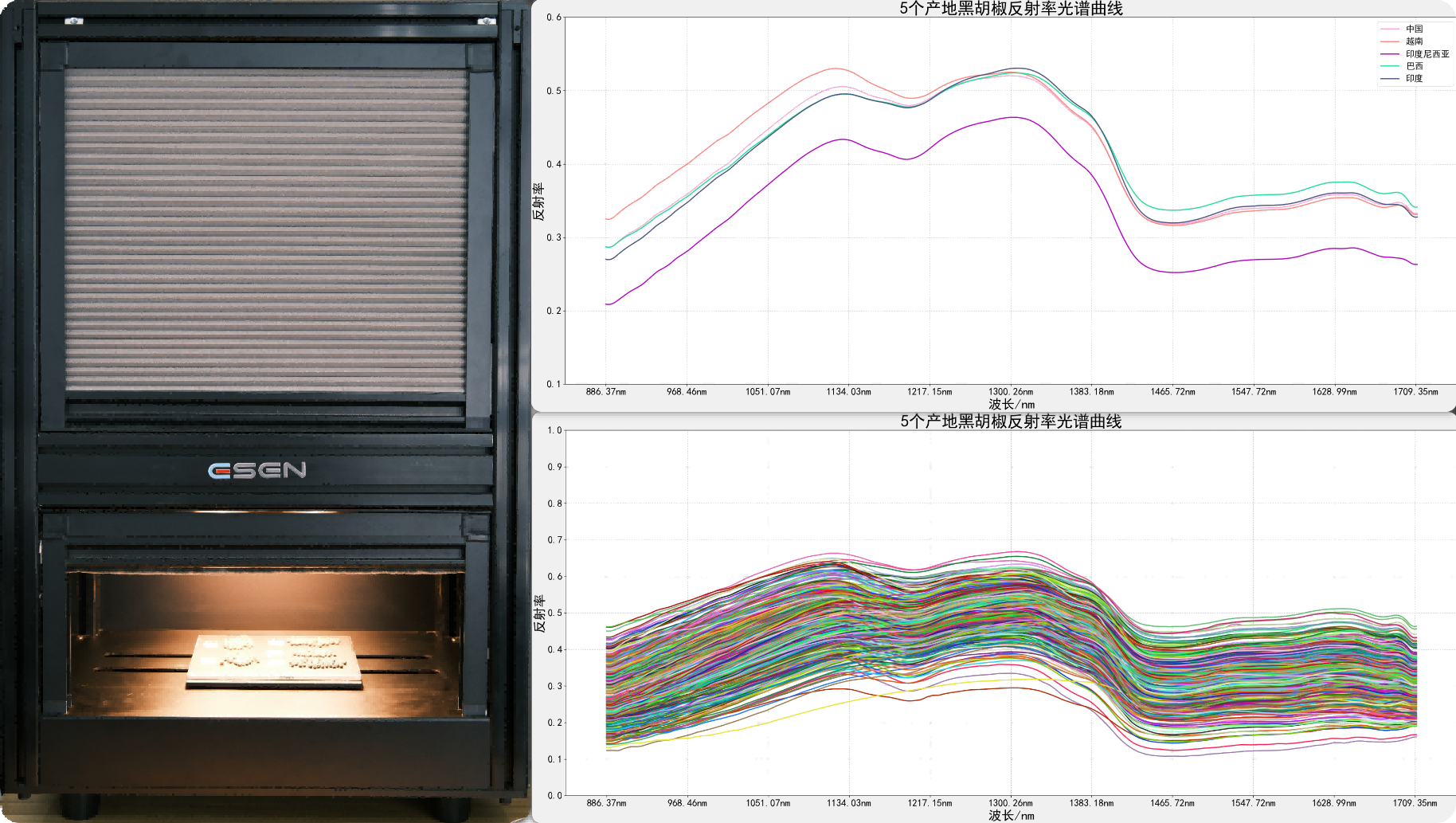Viewport: 1456px width, 823px height.
Task: Click the 1300.26nm tick label on top chart
Action: (1011, 392)
